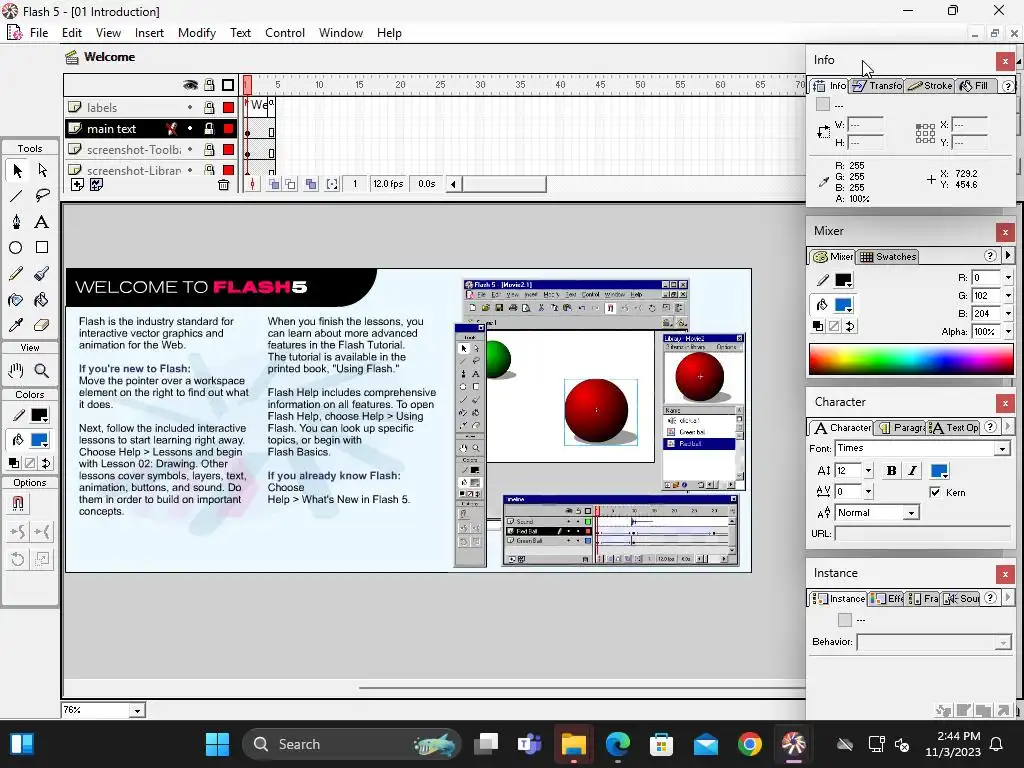Click the Add Guide Layer icon
This screenshot has height=768, width=1024.
(x=96, y=185)
